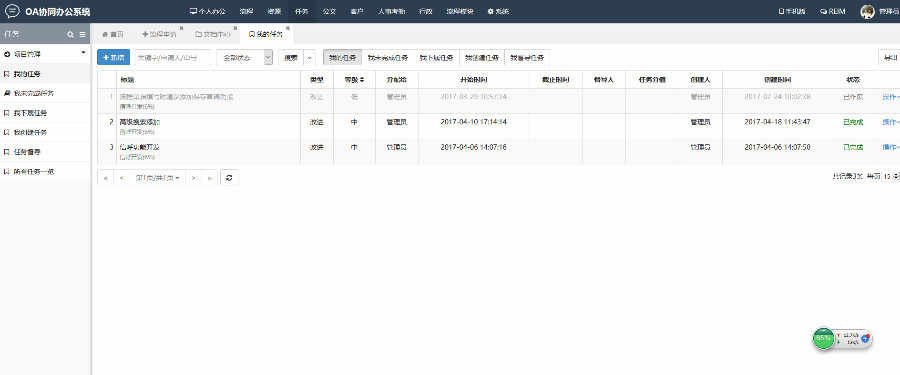
Task: Focus the keyword search input field
Action: [x=173, y=57]
